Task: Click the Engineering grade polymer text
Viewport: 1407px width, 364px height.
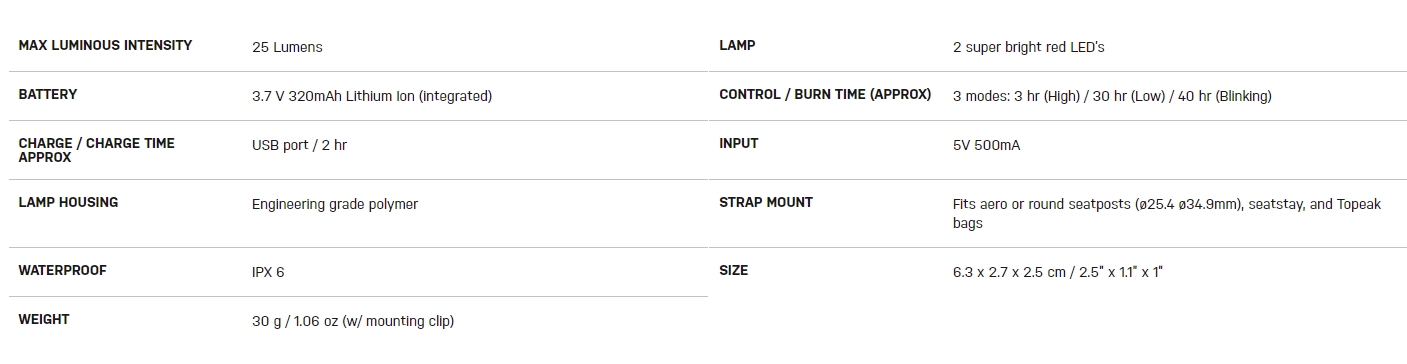Action: click(335, 204)
